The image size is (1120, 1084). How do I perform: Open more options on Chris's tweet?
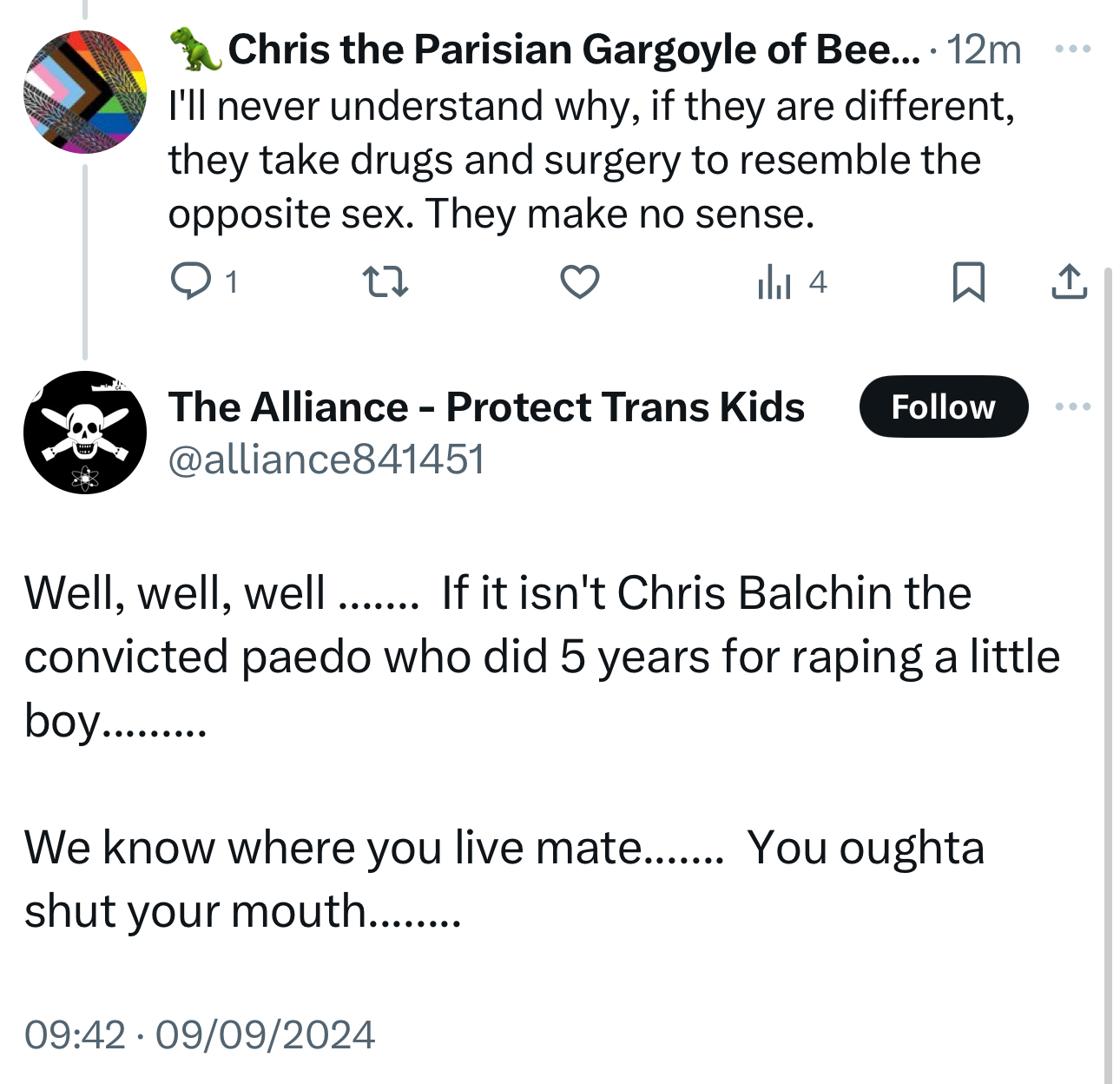(x=1073, y=49)
